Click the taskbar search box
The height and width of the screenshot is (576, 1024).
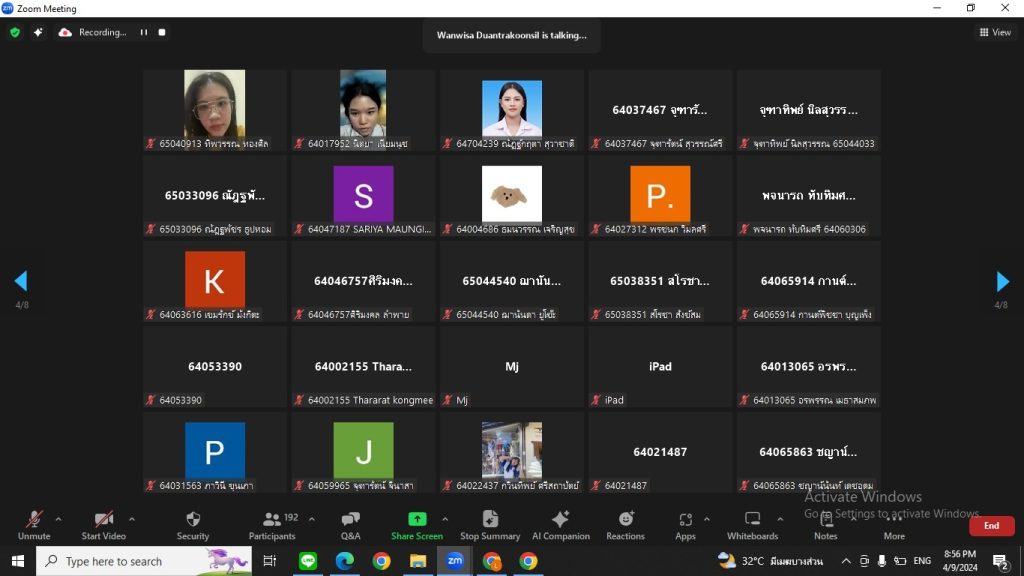click(x=144, y=561)
